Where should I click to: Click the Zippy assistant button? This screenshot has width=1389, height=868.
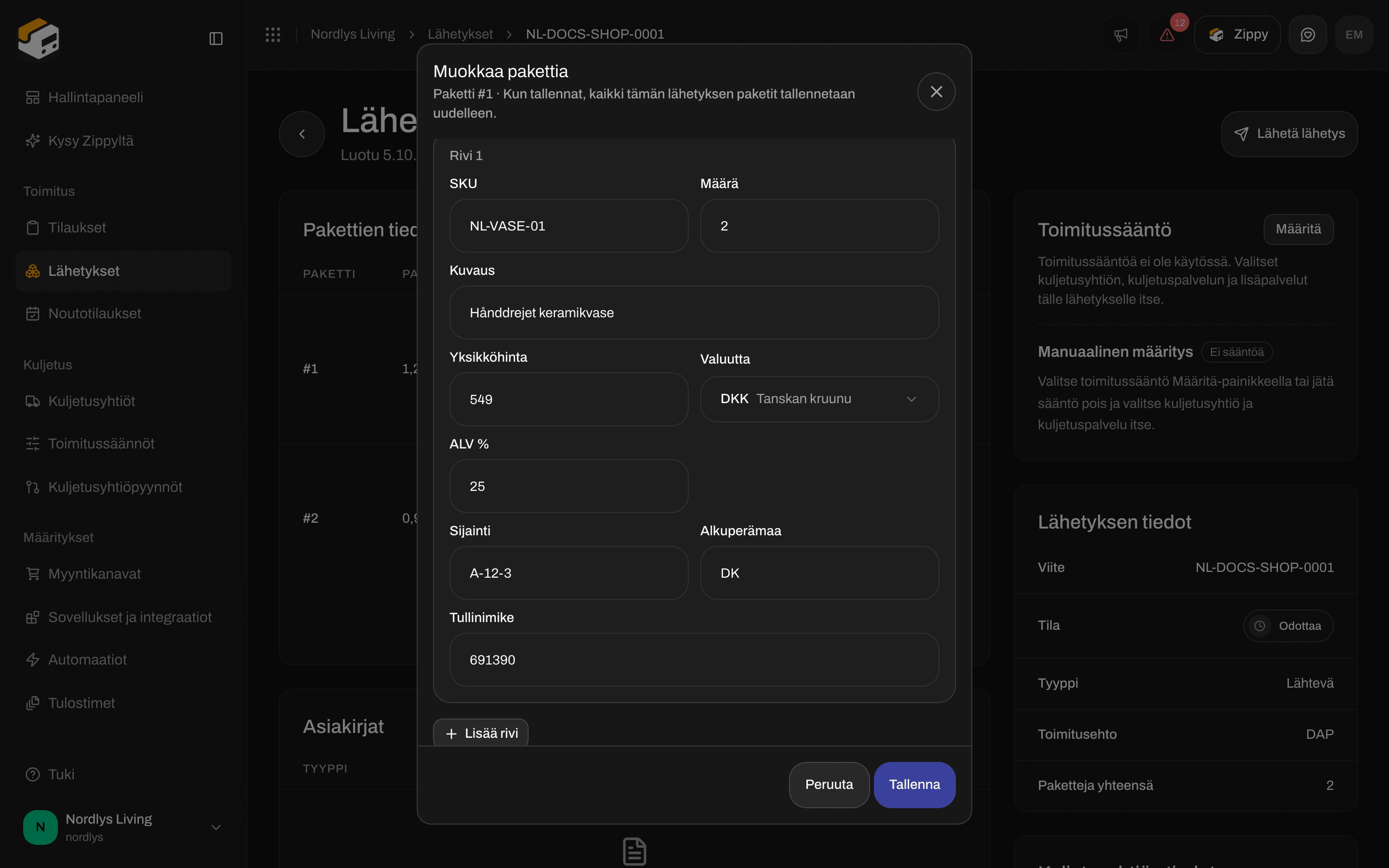coord(1237,35)
